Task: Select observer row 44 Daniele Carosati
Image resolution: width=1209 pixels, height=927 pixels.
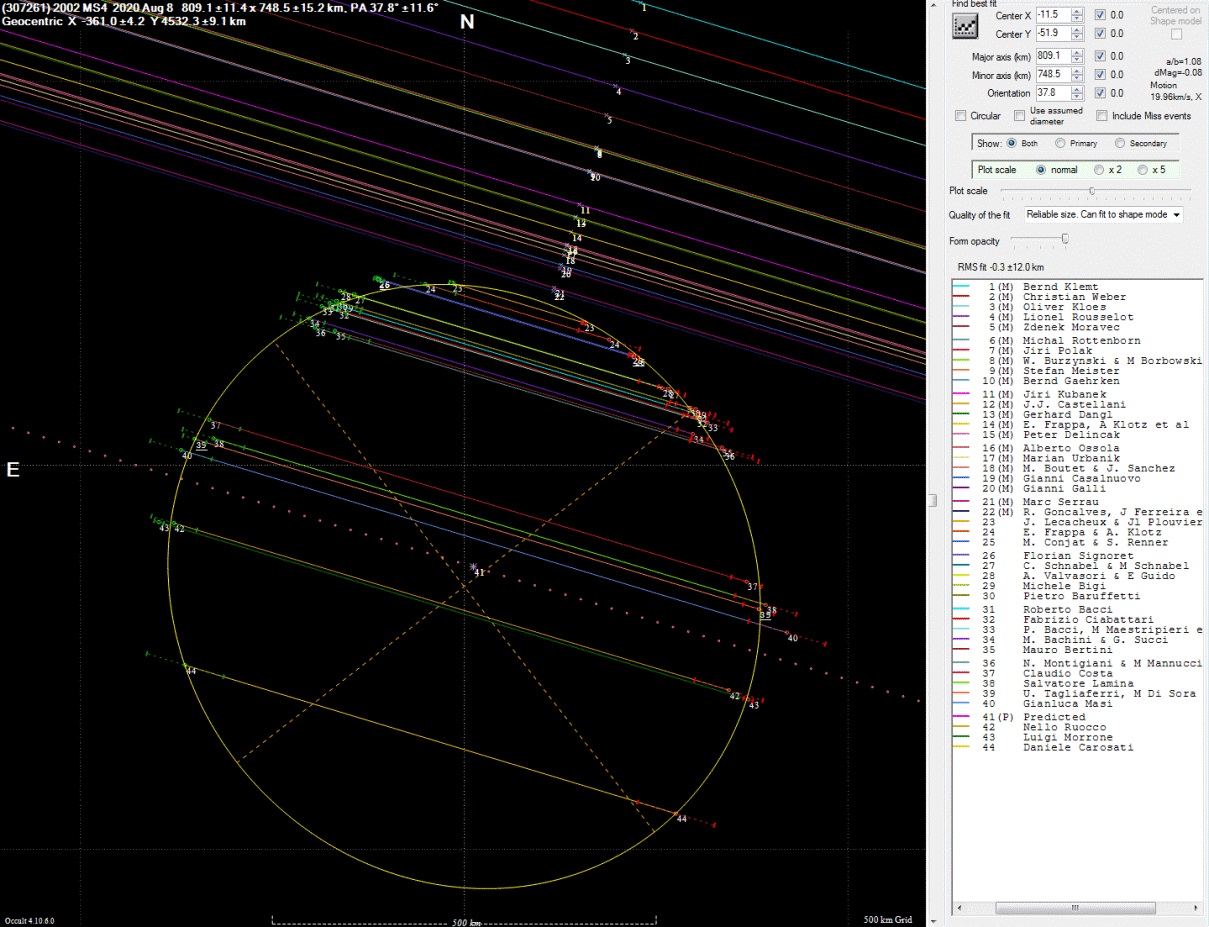Action: point(1078,748)
